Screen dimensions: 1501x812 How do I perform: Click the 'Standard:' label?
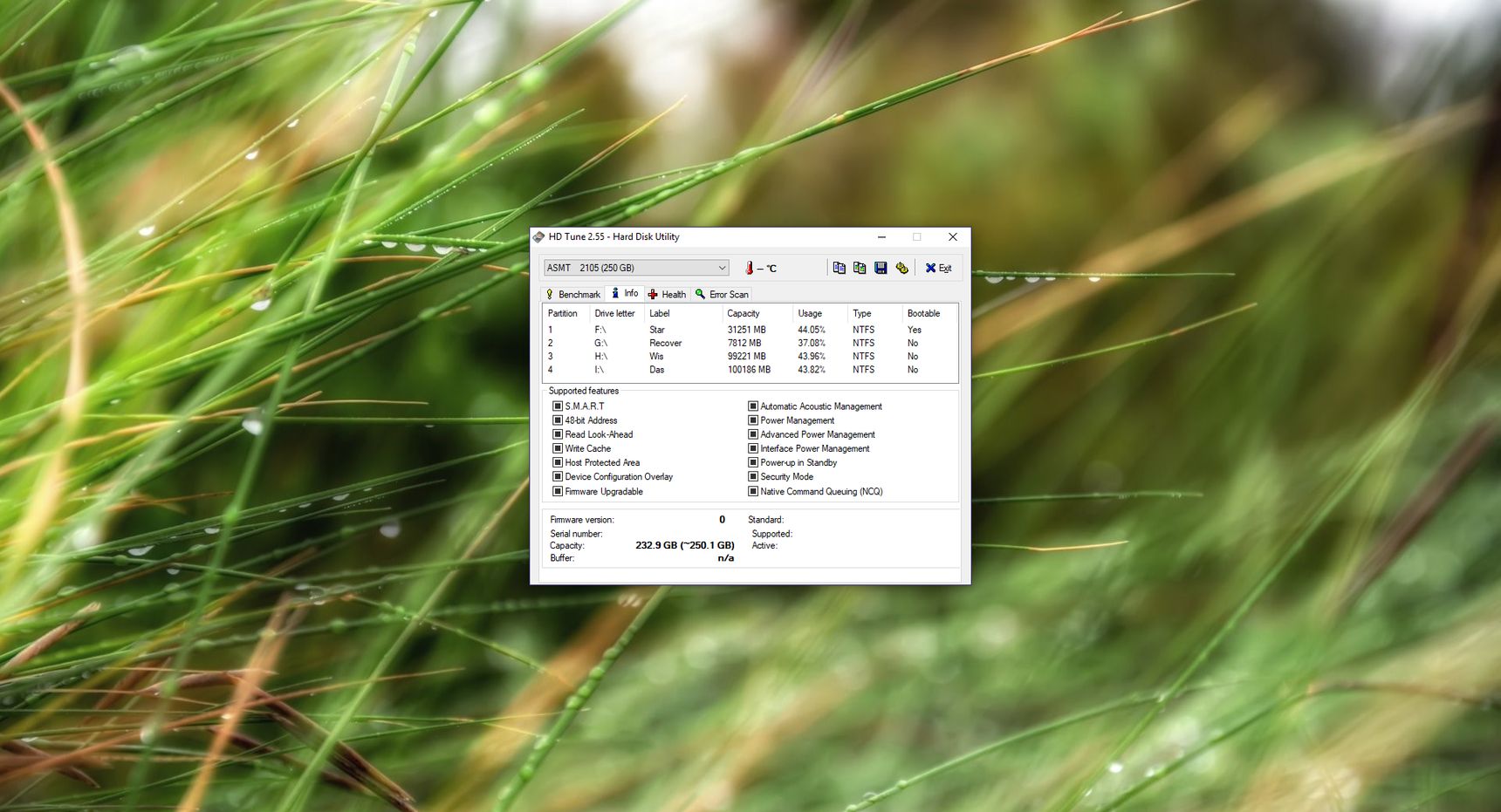766,520
